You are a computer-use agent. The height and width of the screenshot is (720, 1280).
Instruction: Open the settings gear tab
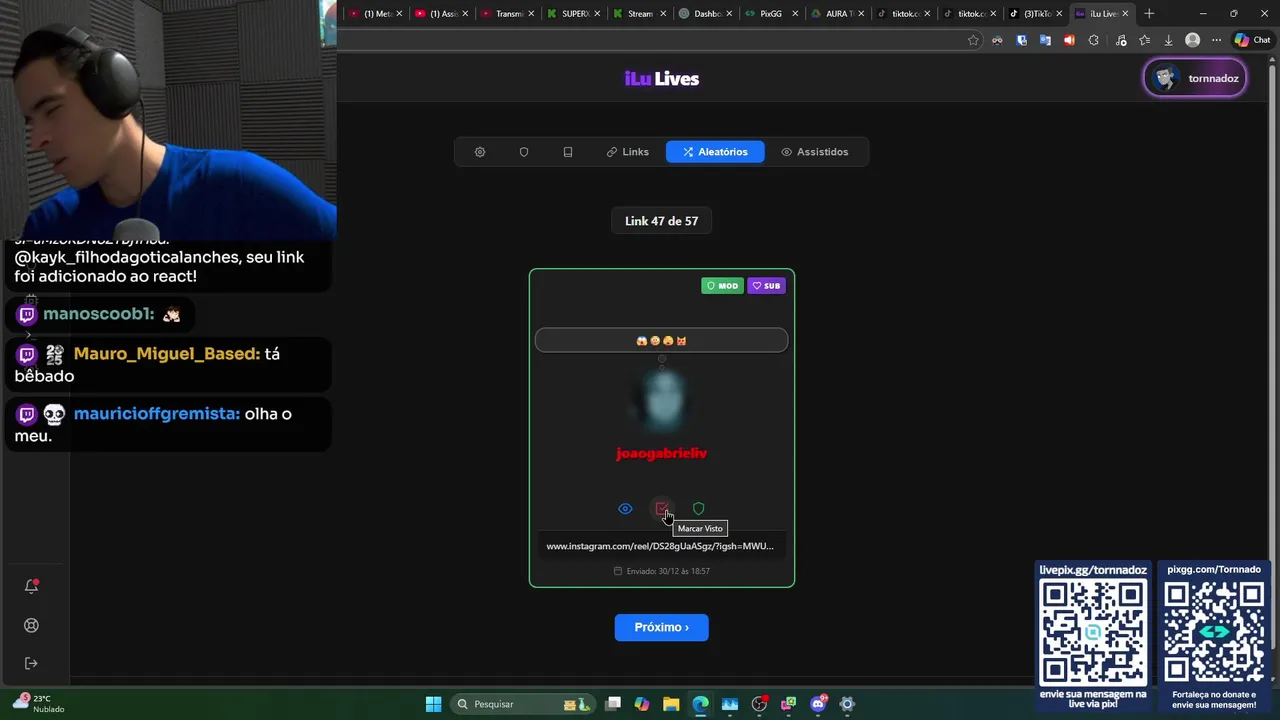pyautogui.click(x=480, y=152)
